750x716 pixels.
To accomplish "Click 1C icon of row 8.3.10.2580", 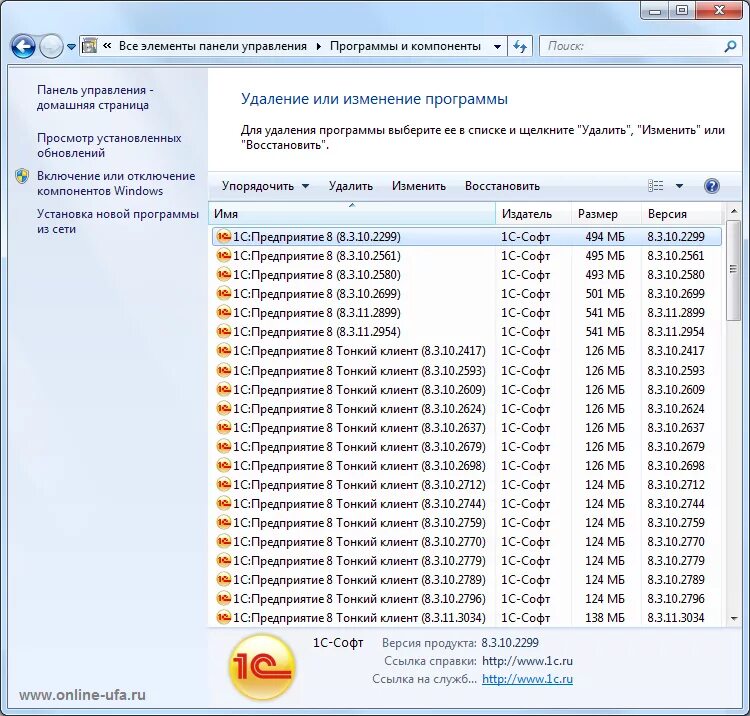I will [x=223, y=274].
